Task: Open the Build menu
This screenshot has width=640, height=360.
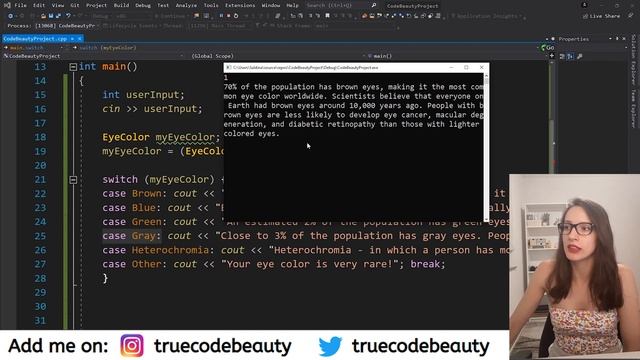Action: pos(121,5)
